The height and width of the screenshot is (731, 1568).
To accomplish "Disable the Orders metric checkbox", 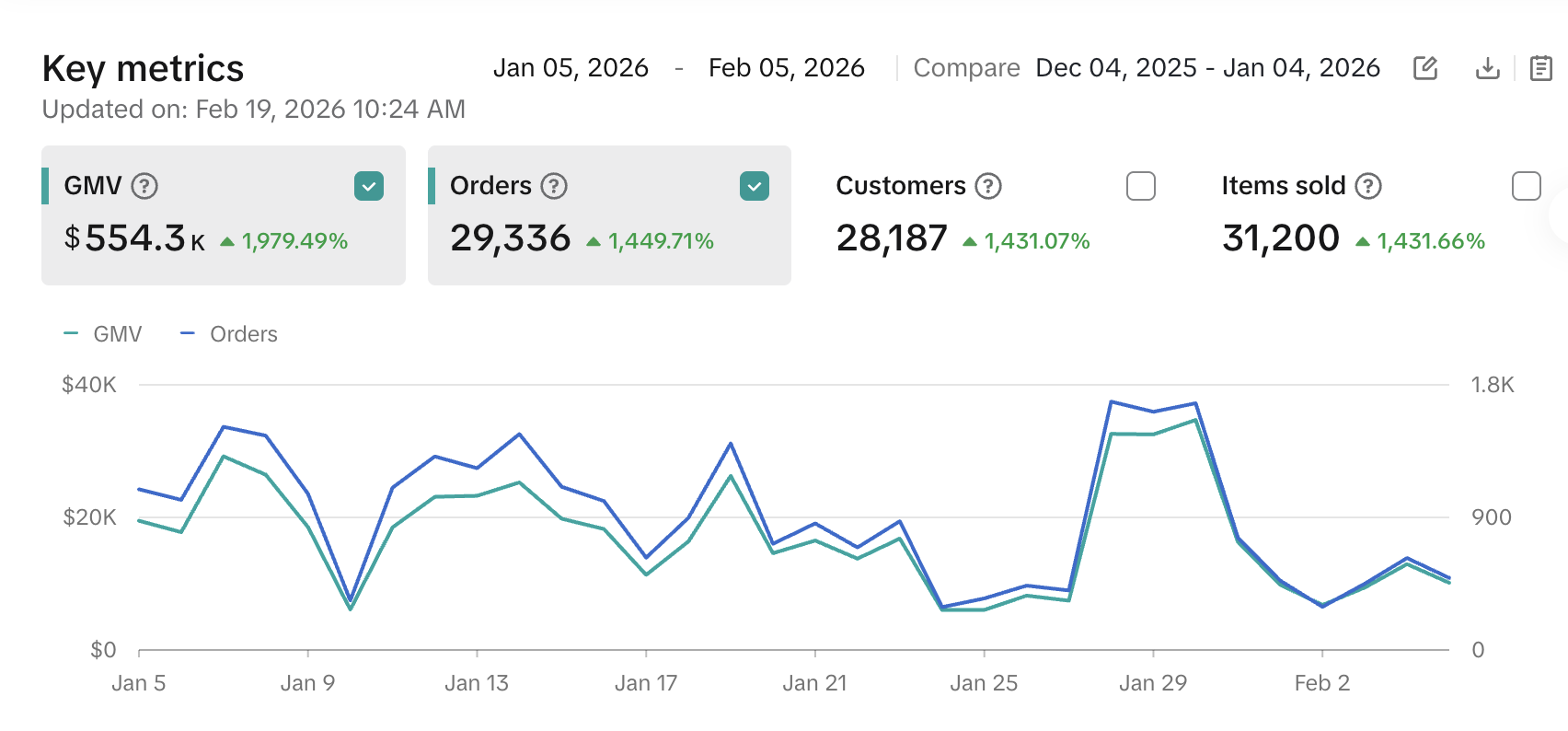I will [754, 186].
